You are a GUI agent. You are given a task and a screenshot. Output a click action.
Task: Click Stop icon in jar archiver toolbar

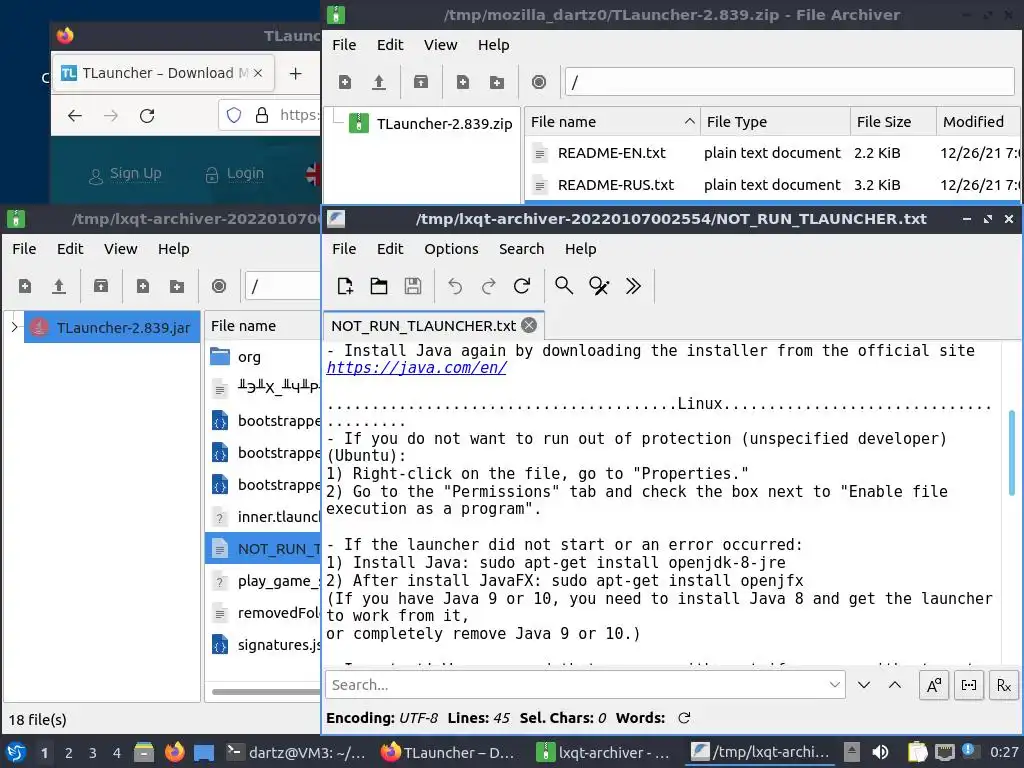coord(219,286)
